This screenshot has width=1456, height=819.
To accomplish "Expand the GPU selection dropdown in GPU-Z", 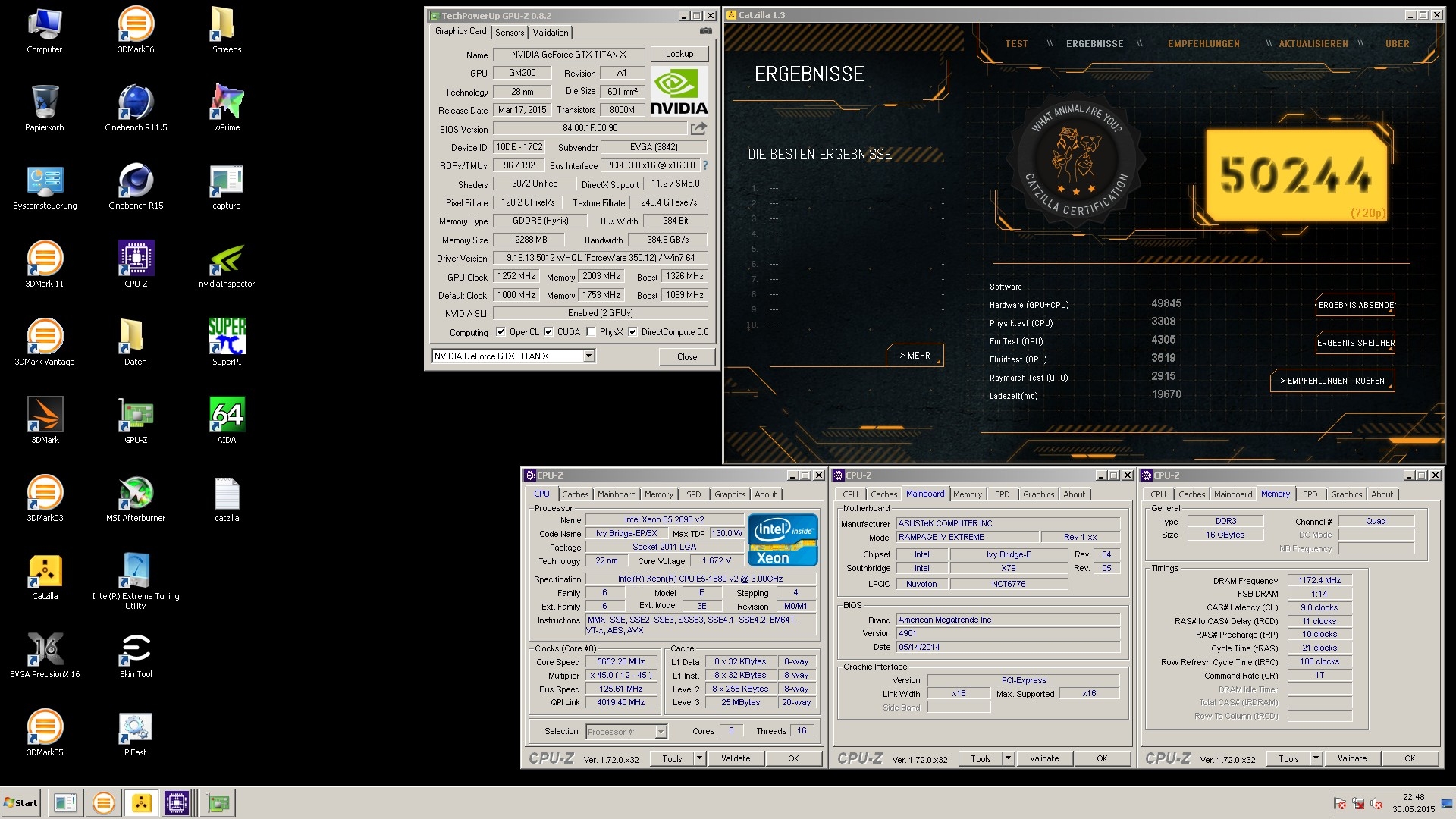I will tap(588, 356).
